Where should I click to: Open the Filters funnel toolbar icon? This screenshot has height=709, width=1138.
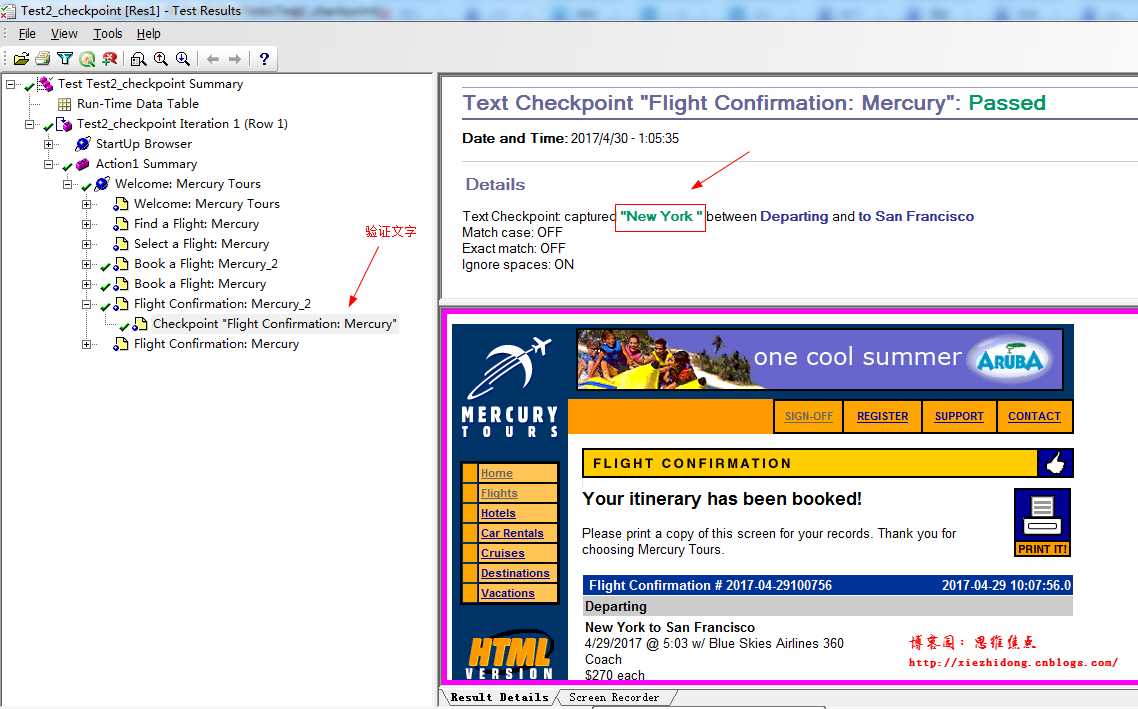(65, 59)
